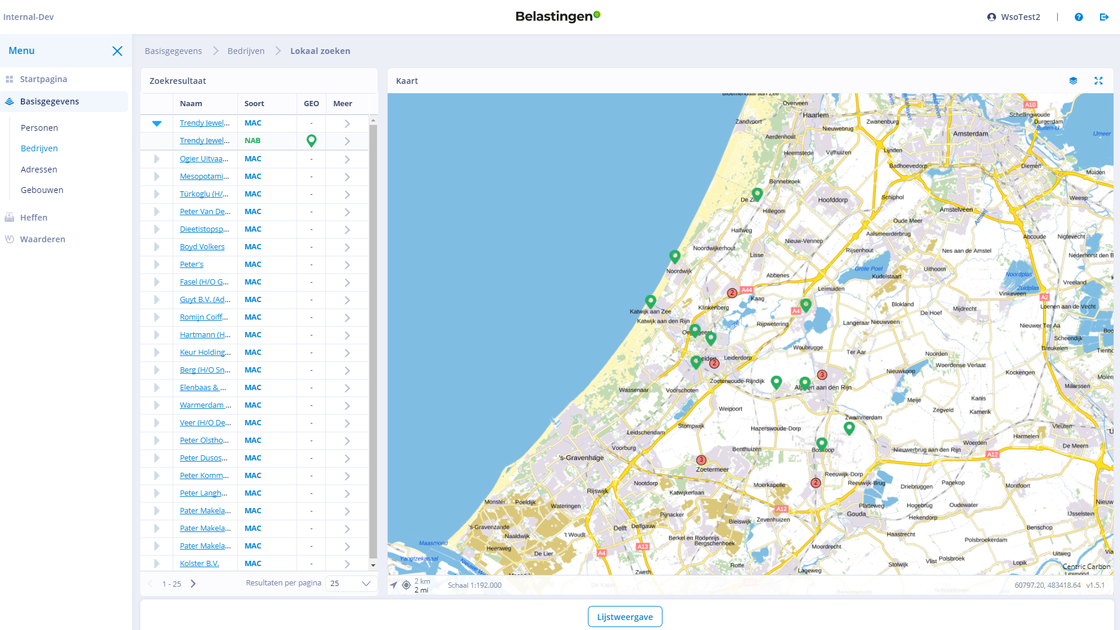Click the red cluster marker near Zoetermeer
The height and width of the screenshot is (630, 1120).
pyautogui.click(x=701, y=461)
